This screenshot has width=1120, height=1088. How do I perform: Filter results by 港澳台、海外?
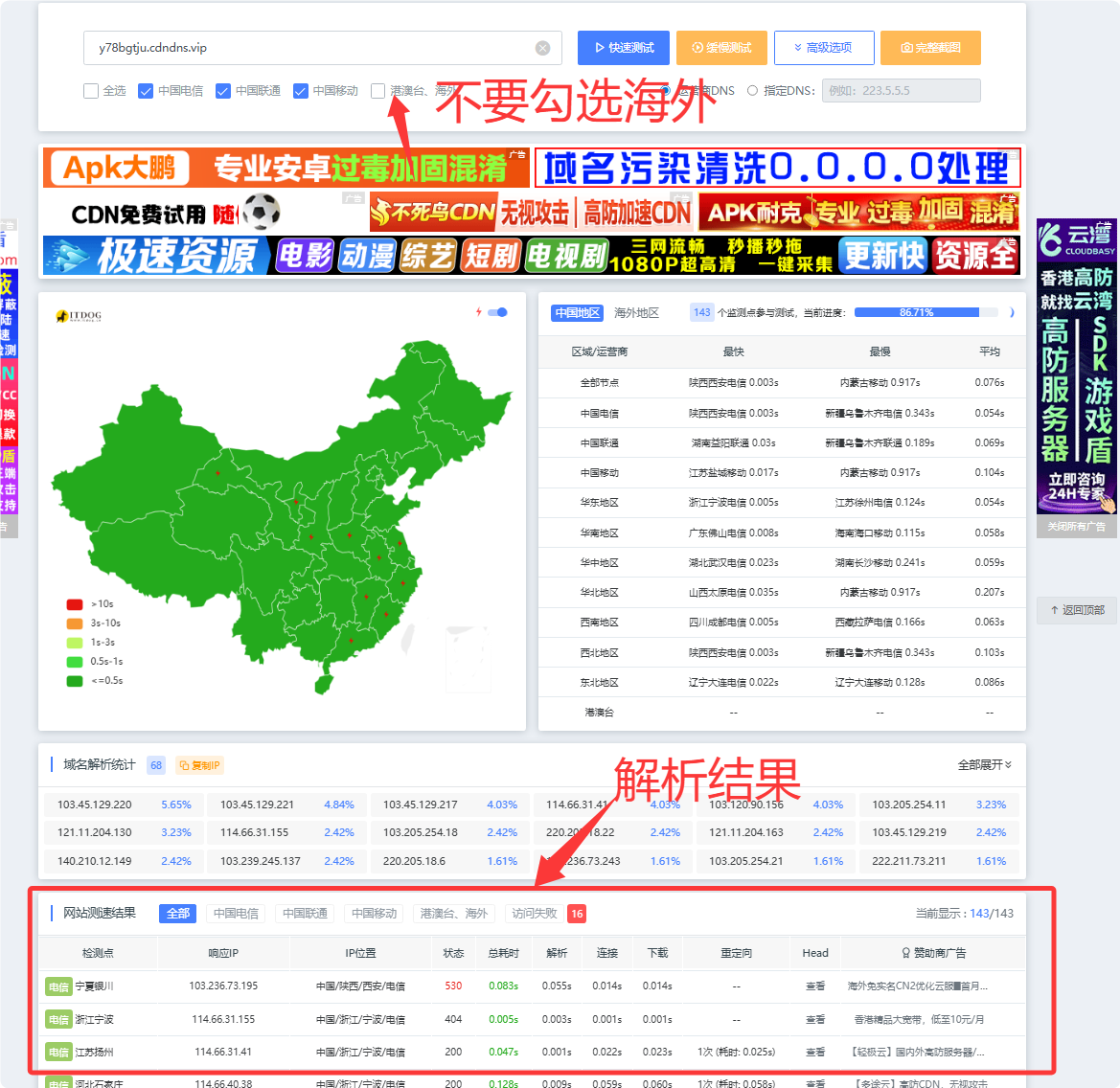453,914
